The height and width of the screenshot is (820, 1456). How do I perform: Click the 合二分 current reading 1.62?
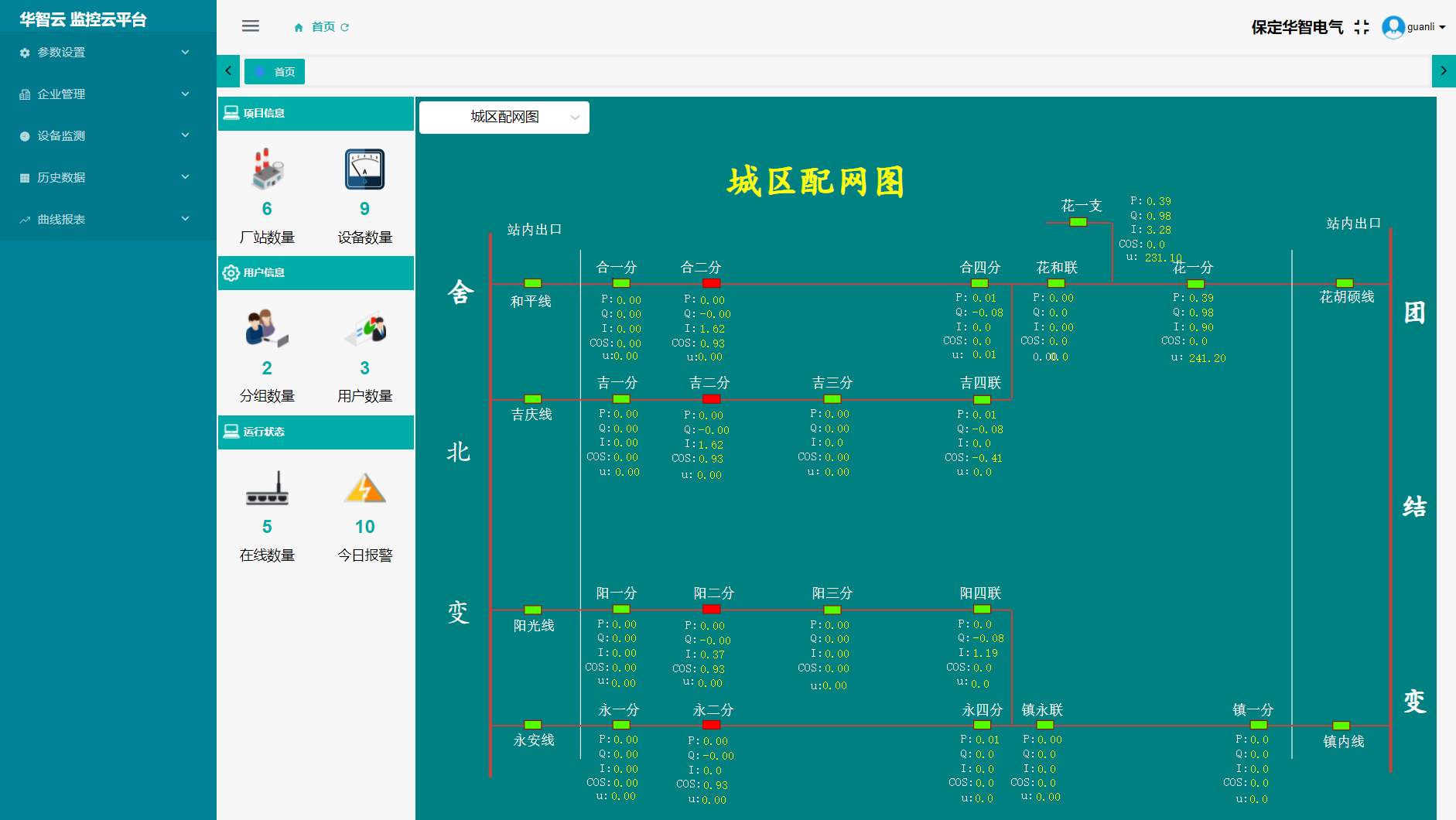(x=713, y=329)
